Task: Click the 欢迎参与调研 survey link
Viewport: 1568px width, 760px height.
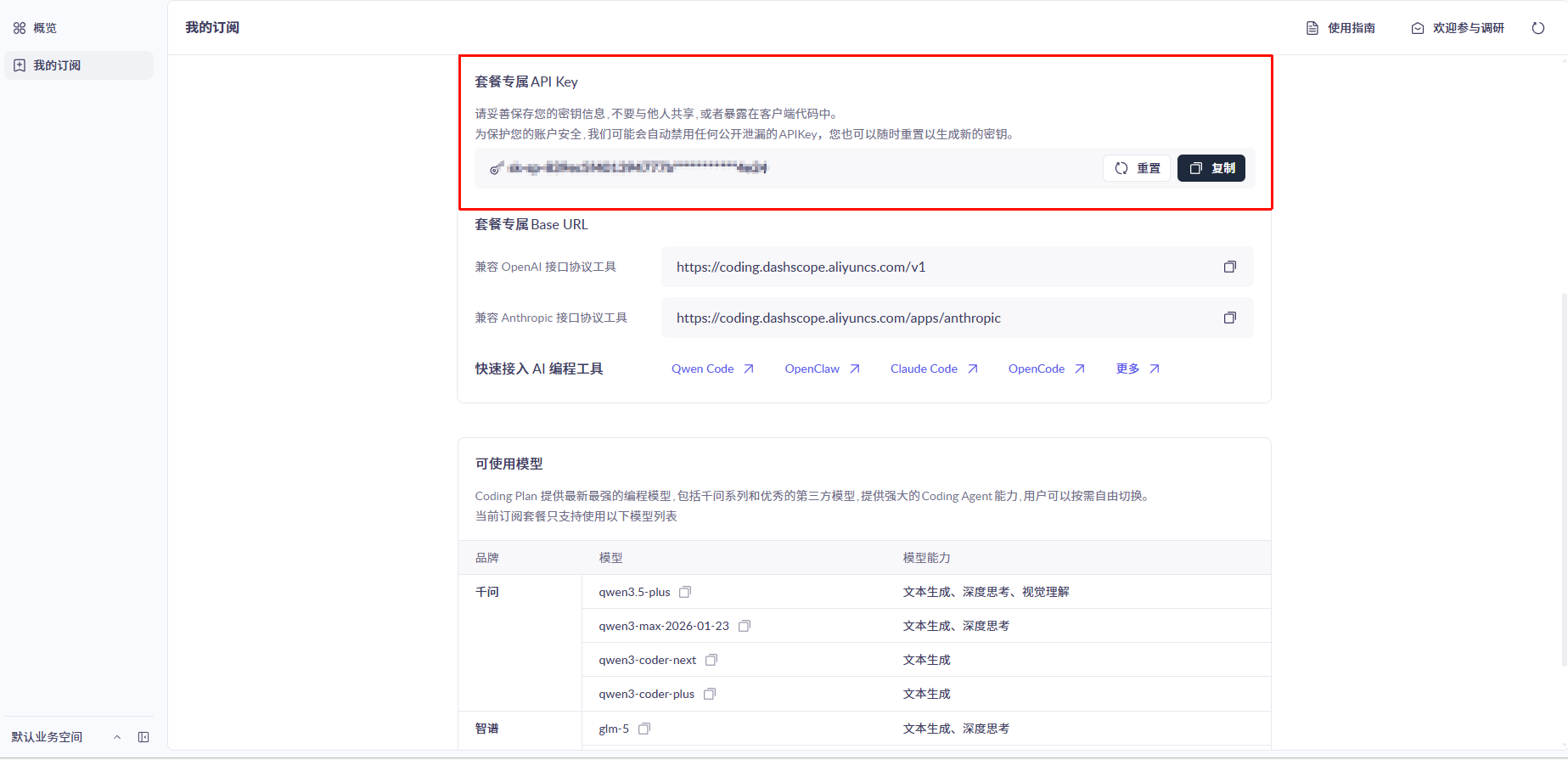Action: (x=1458, y=28)
